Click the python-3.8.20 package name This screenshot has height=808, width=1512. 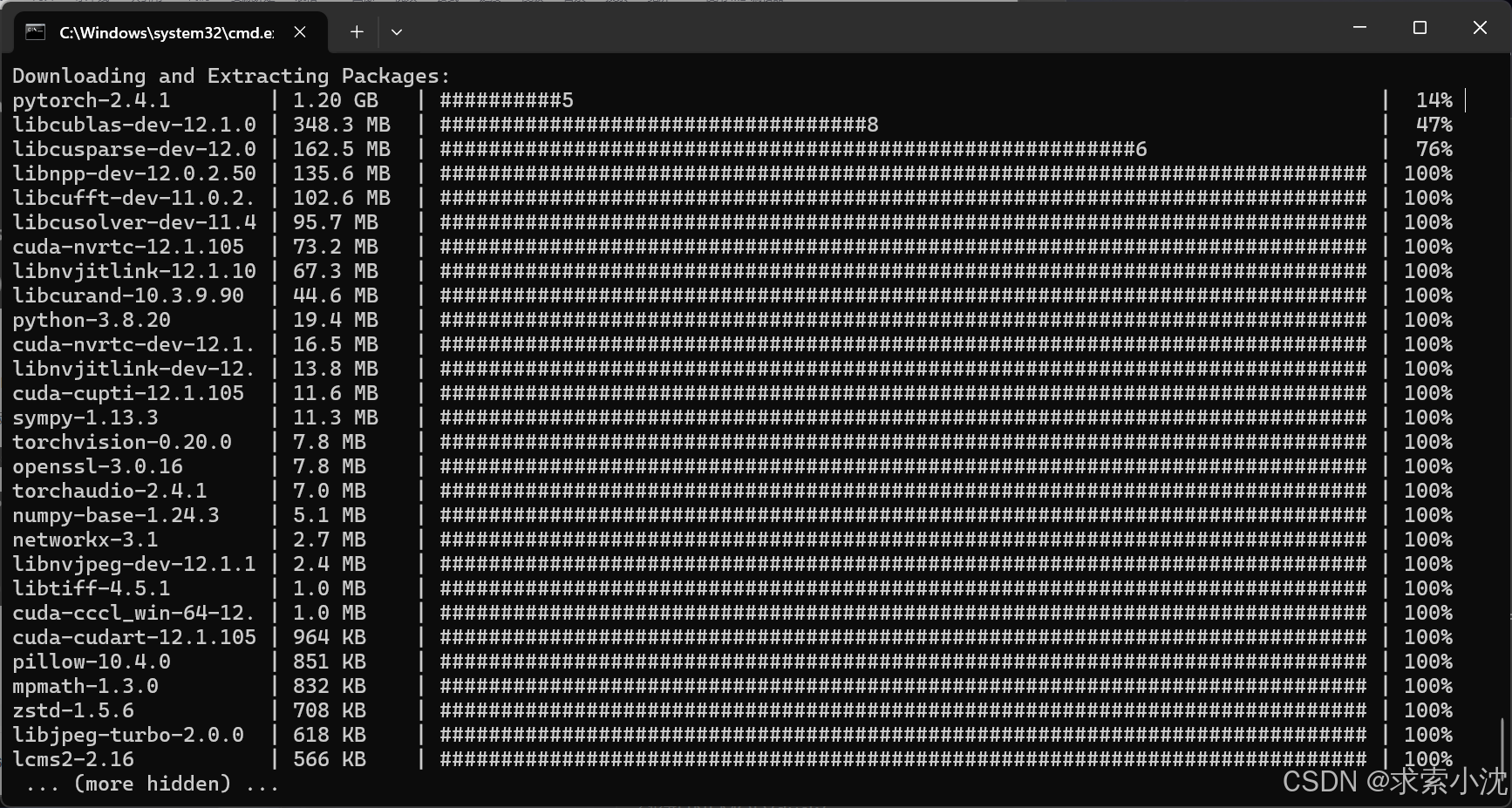click(92, 320)
